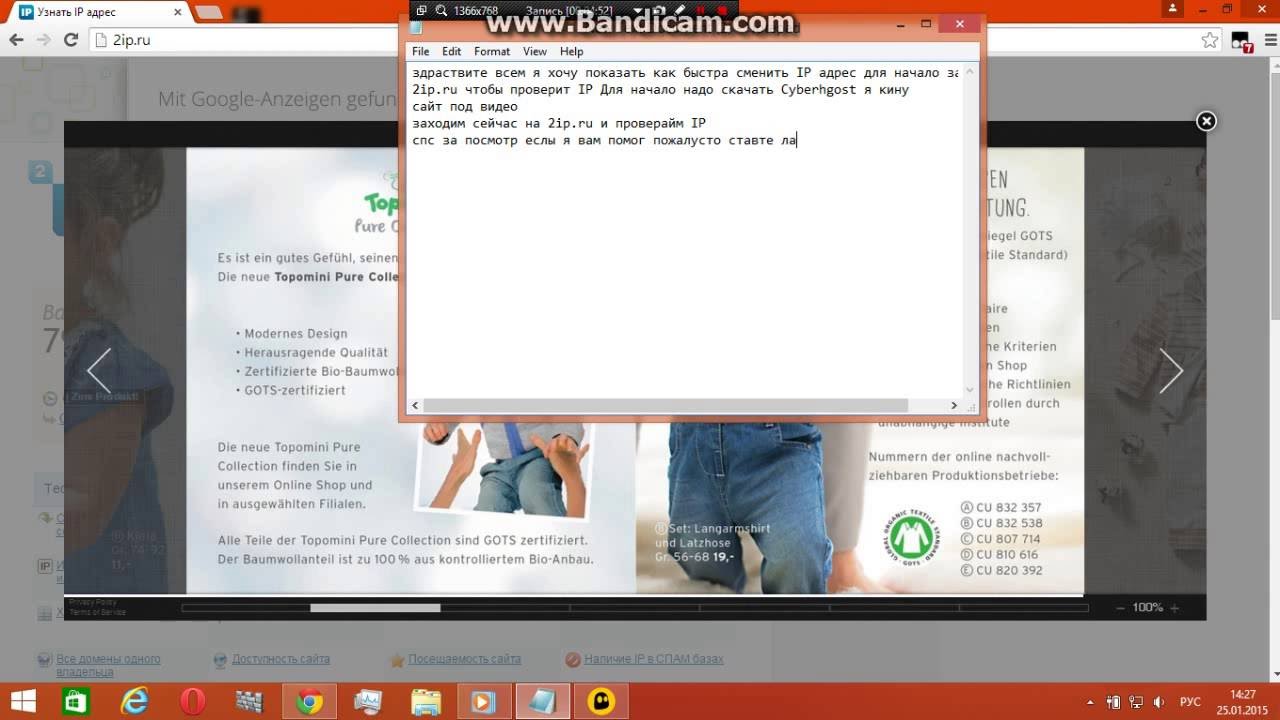Viewport: 1280px width, 720px height.
Task: Open the 'Все домены одного владельца' link
Action: click(108, 665)
